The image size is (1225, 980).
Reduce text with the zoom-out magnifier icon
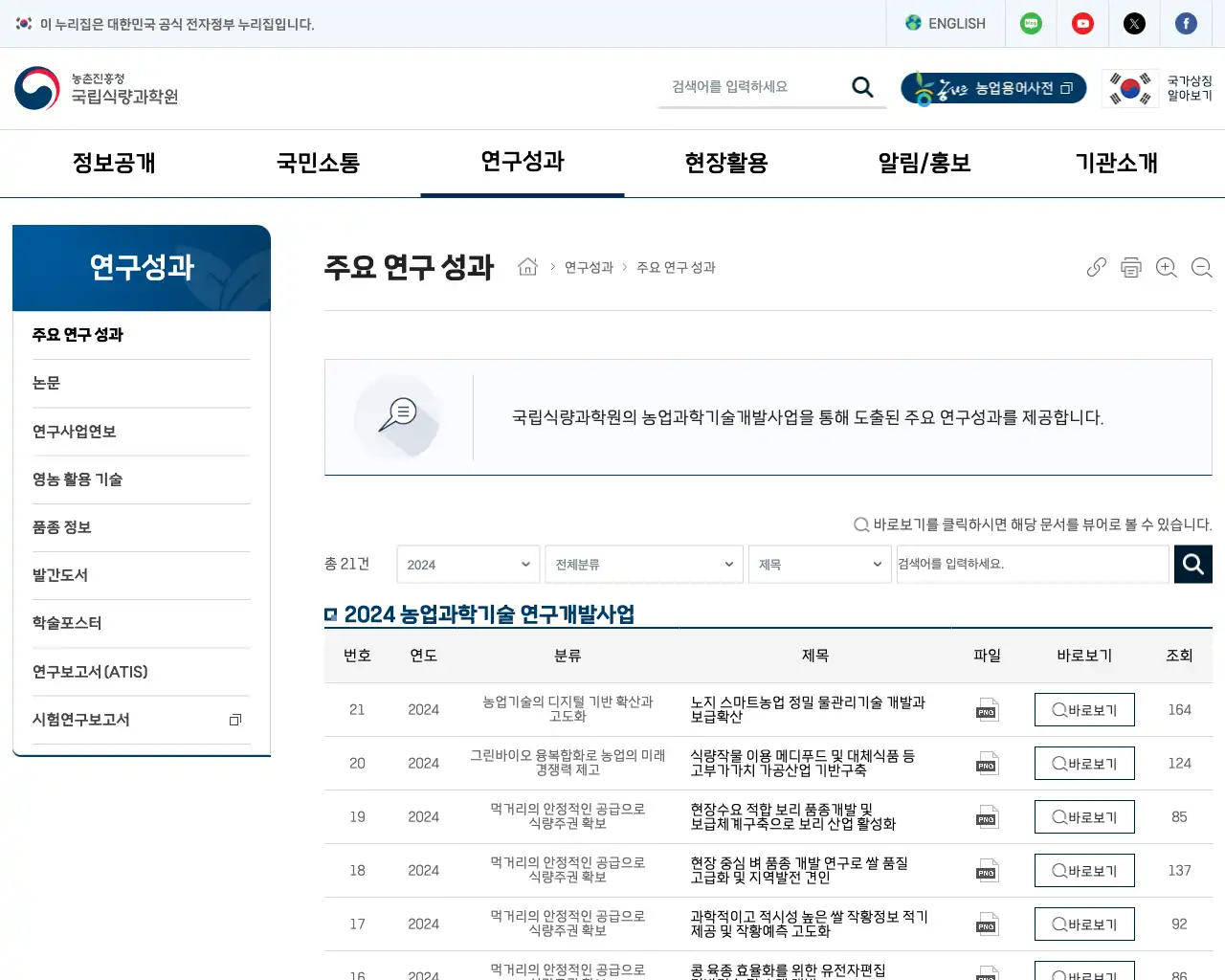(1202, 267)
